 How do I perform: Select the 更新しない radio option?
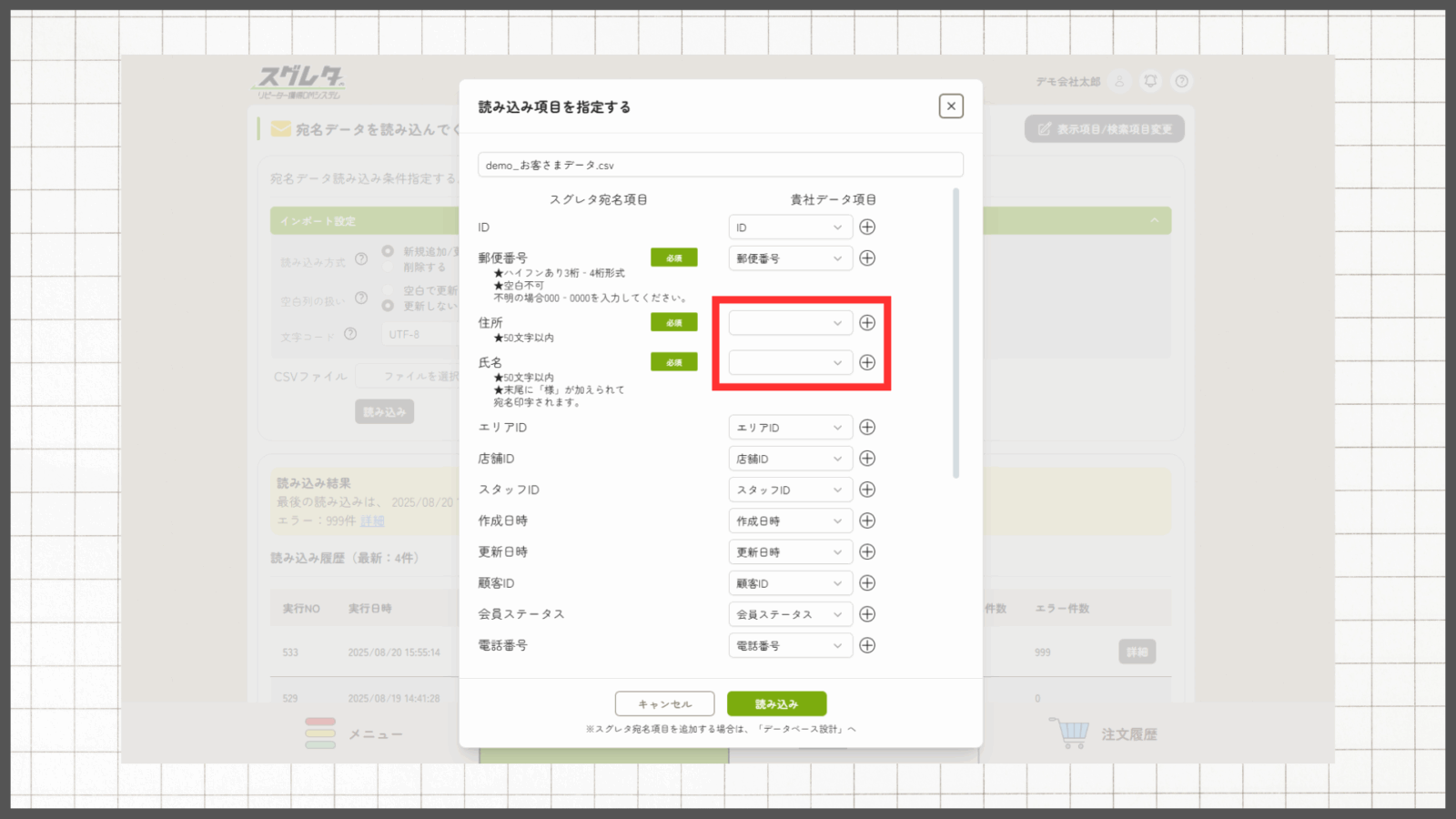pyautogui.click(x=388, y=306)
